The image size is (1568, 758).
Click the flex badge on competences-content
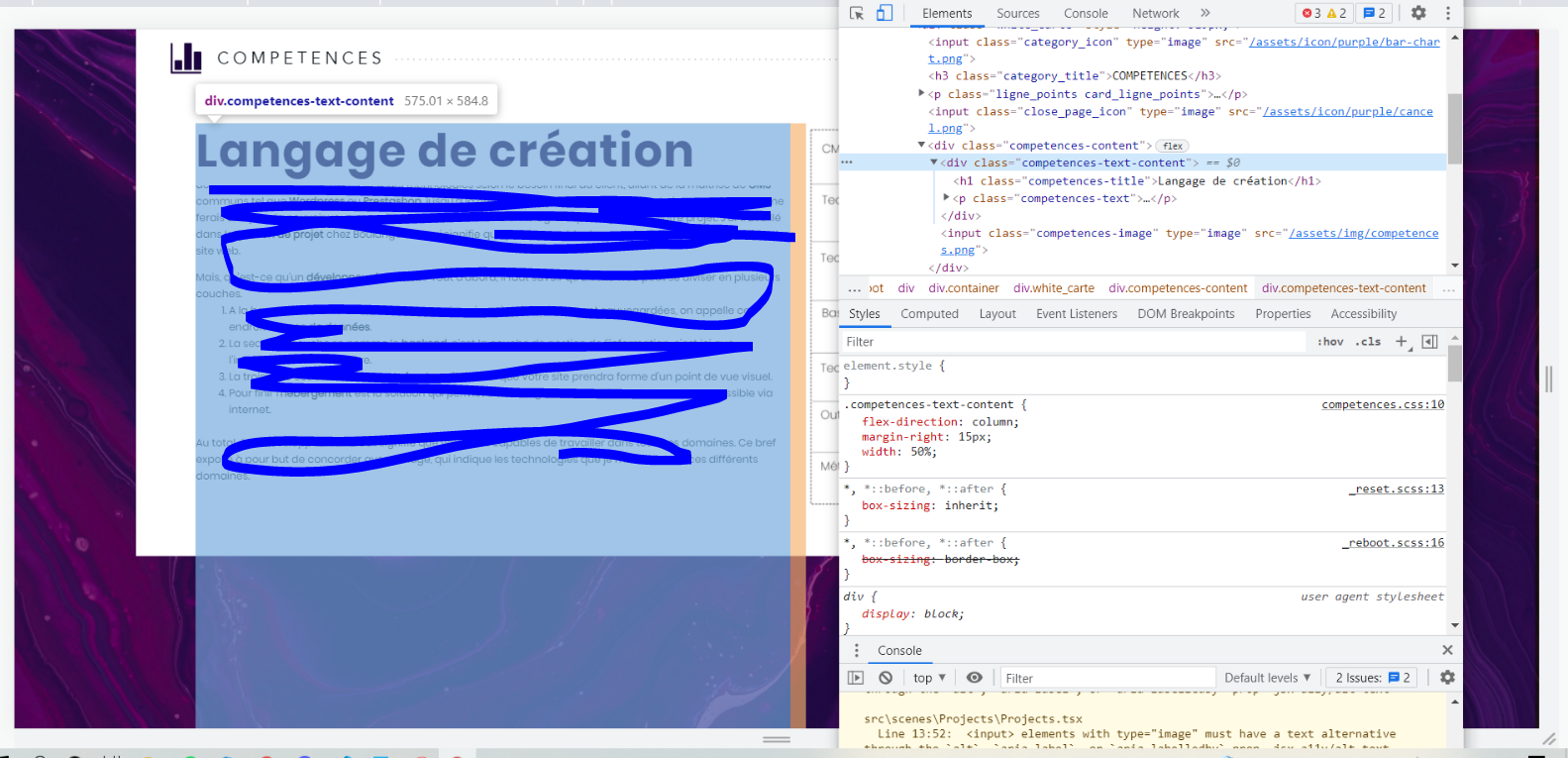(x=1173, y=146)
